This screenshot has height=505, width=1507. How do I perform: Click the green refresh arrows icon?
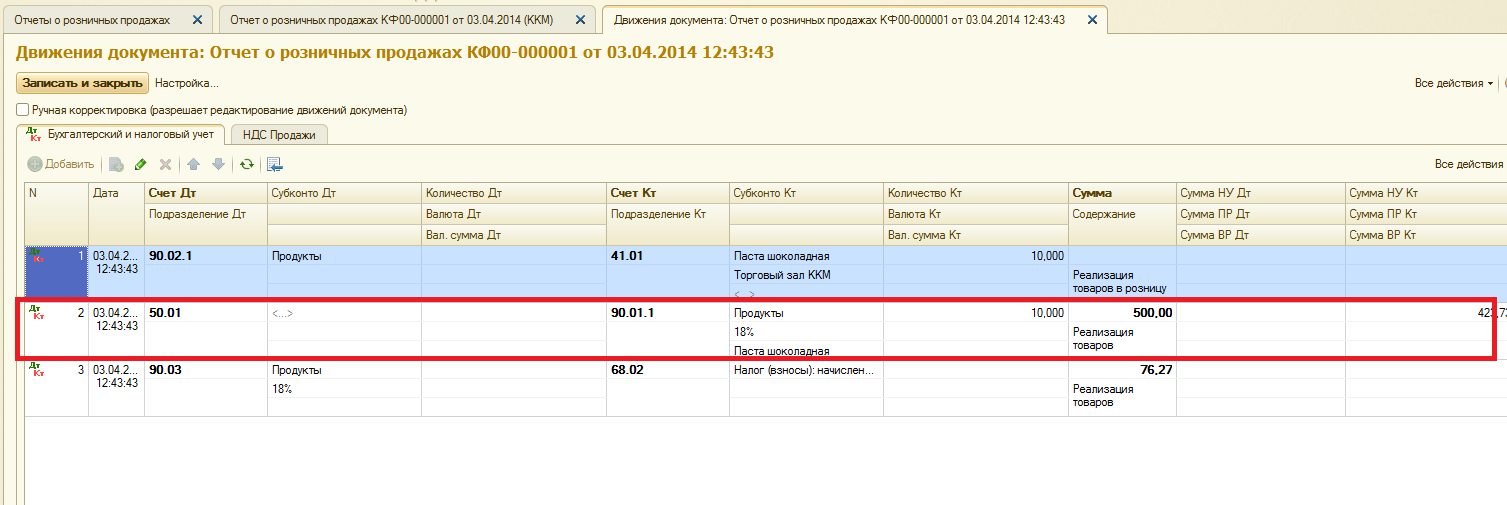pos(246,164)
